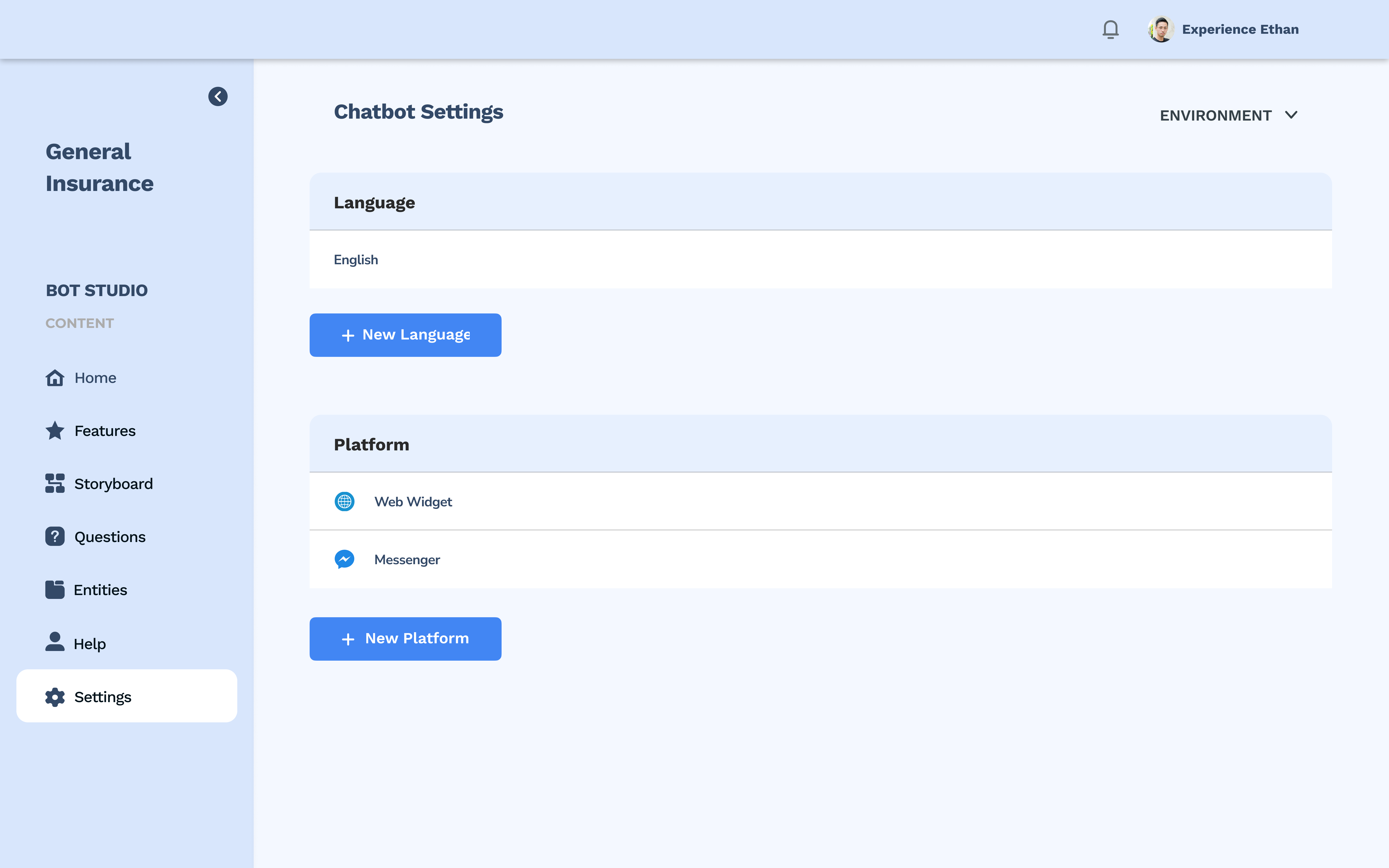Click the Storyboard flow icon
This screenshot has width=1389, height=868.
point(55,483)
